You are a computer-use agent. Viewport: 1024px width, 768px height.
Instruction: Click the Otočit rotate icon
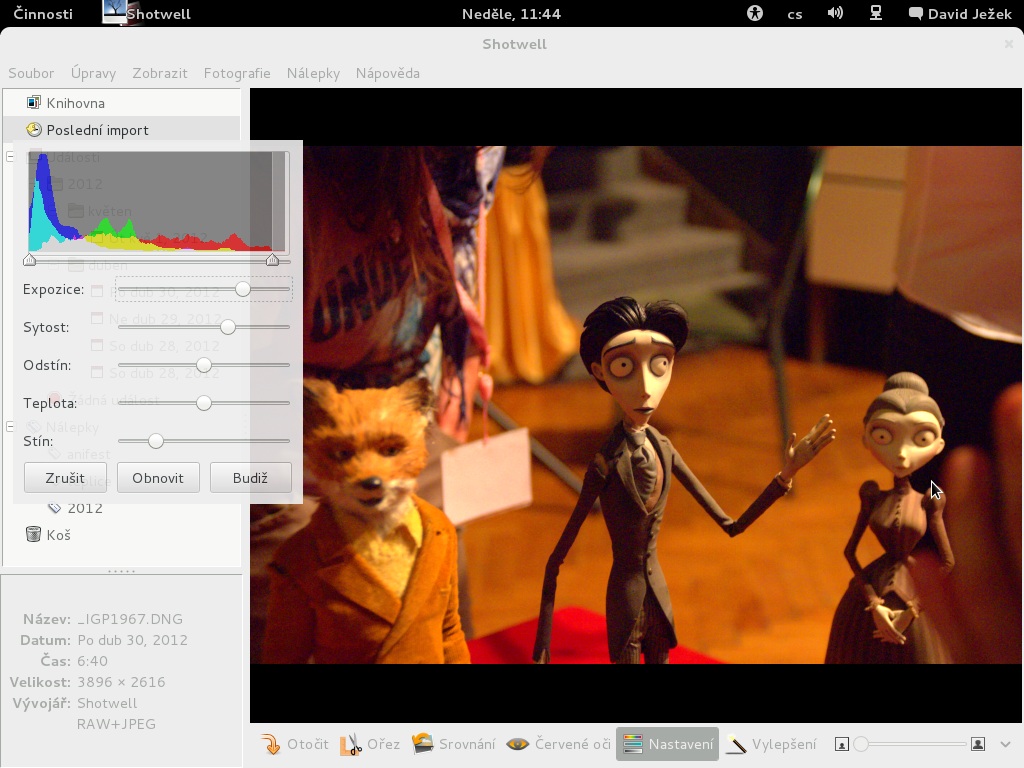[270, 744]
